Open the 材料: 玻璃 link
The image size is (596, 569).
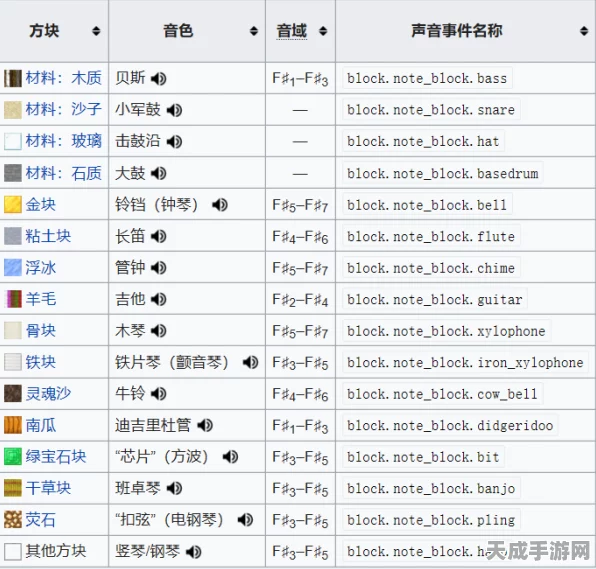(63, 141)
